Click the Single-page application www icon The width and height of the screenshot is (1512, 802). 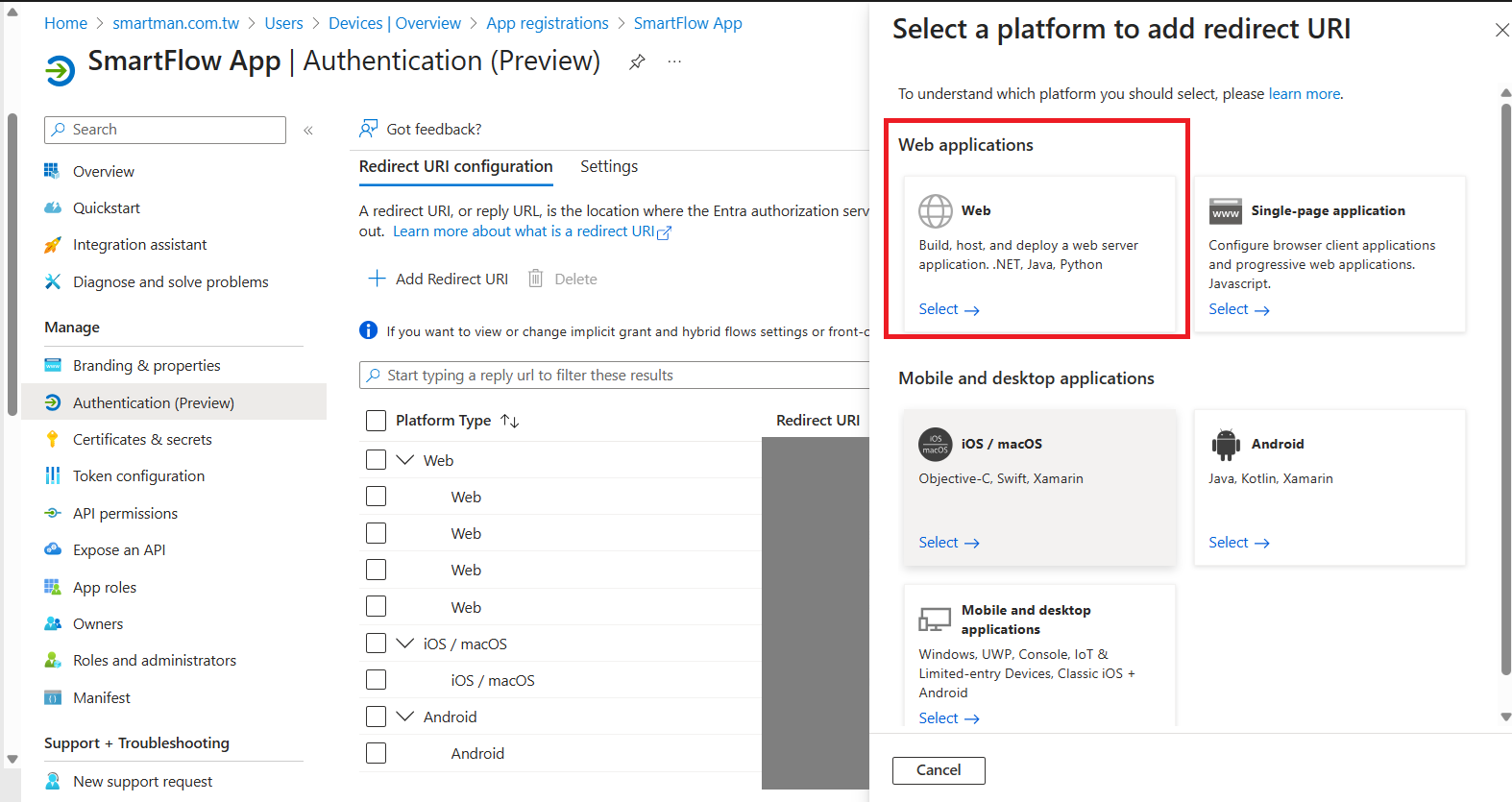(x=1226, y=210)
